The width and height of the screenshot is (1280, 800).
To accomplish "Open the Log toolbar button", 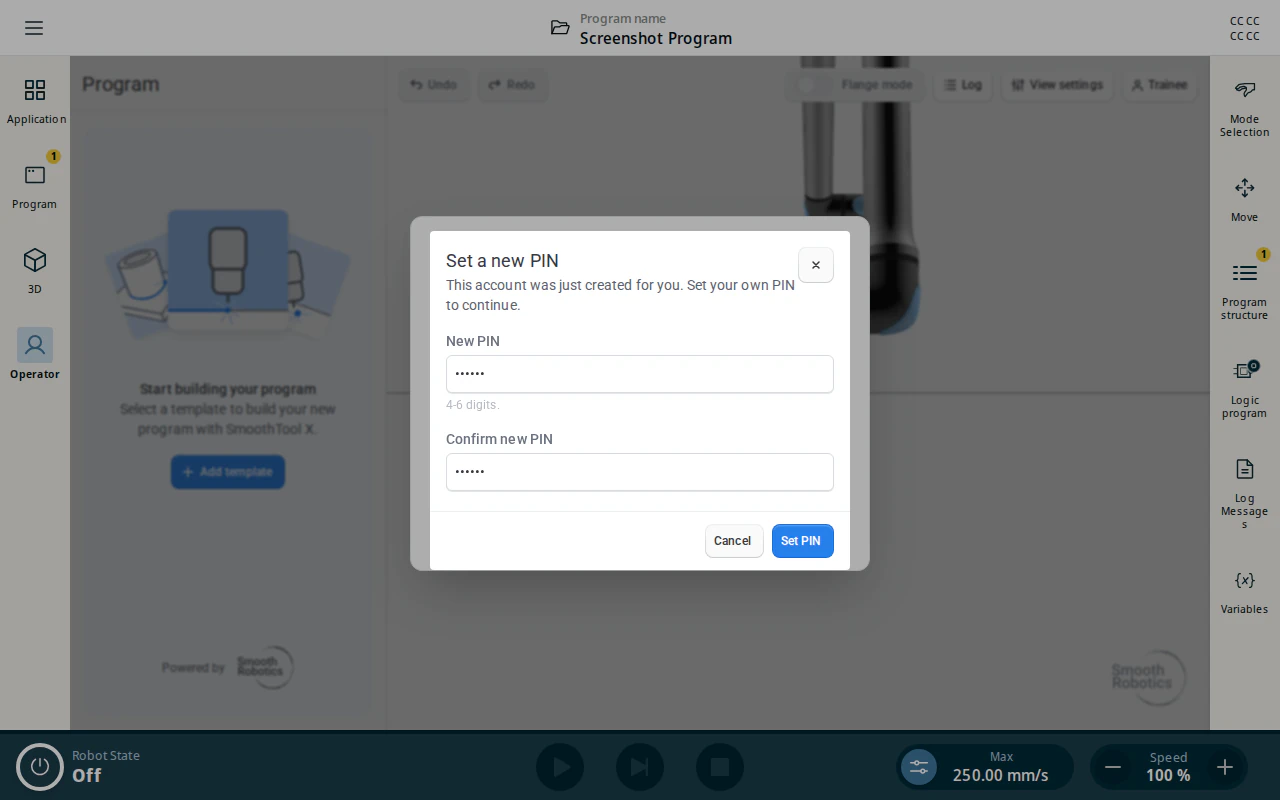I will tap(962, 85).
